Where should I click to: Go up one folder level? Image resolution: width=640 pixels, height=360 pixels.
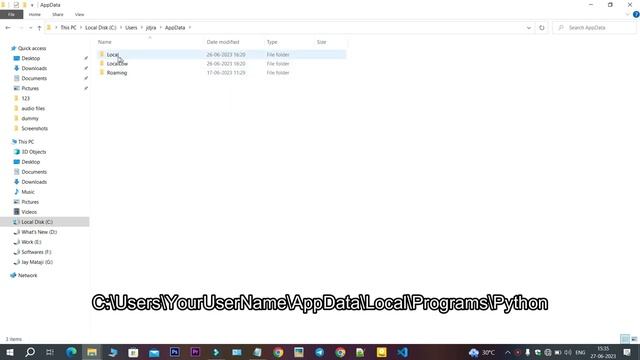[x=39, y=28]
